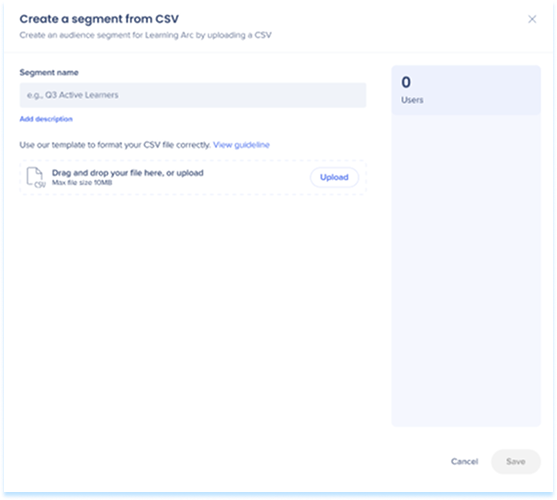Viewport: 557px width, 500px height.
Task: Click the Use our template instruction text
Action: coord(115,145)
